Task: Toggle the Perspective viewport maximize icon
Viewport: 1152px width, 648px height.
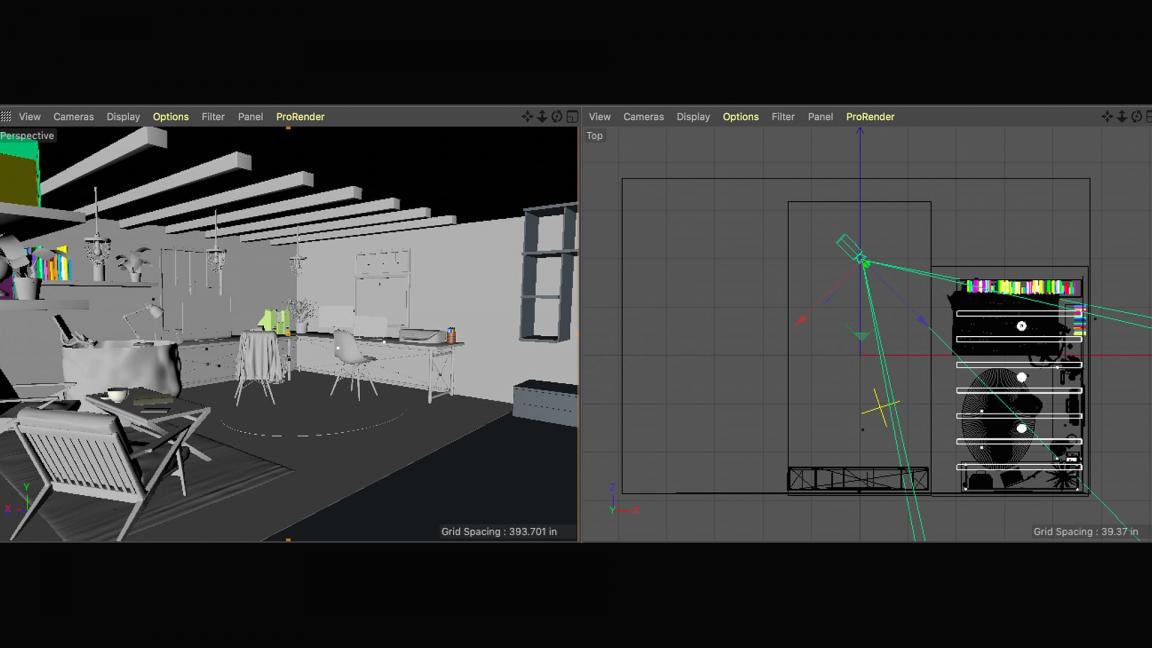Action: pos(572,116)
